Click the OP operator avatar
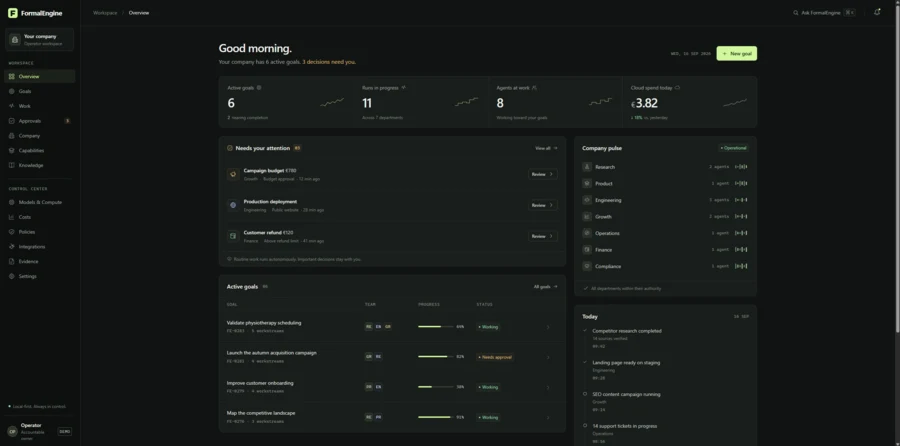 pyautogui.click(x=12, y=432)
